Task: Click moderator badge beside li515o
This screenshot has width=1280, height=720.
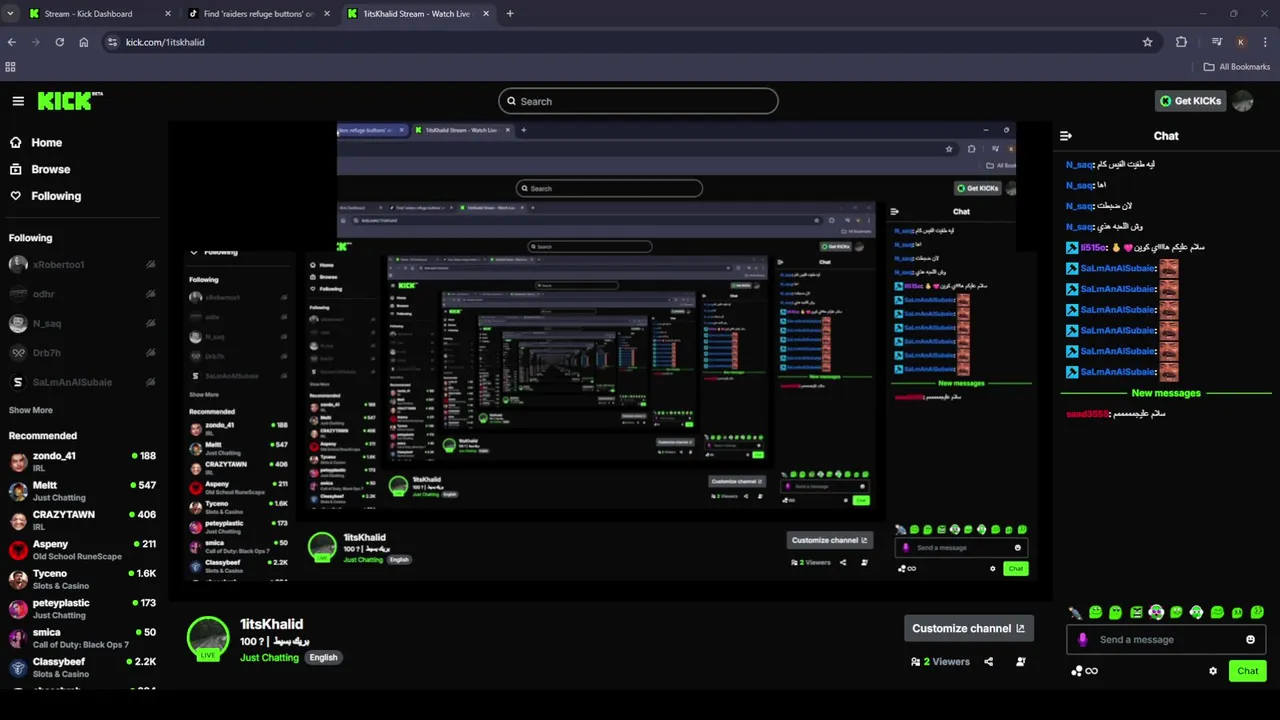Action: pos(1072,247)
